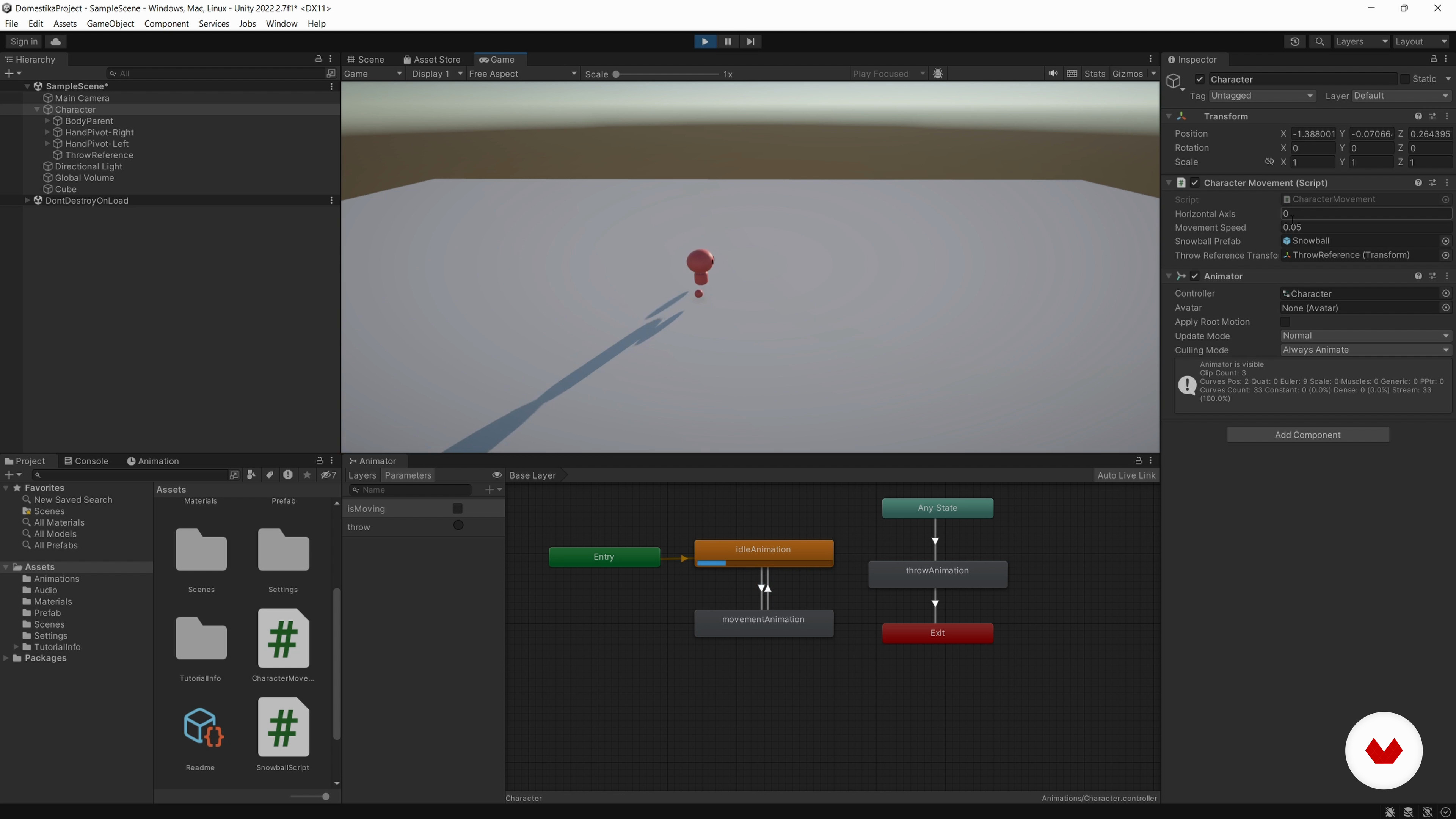The width and height of the screenshot is (1456, 819).
Task: Disable the Character Movement script checkbox
Action: point(1194,182)
